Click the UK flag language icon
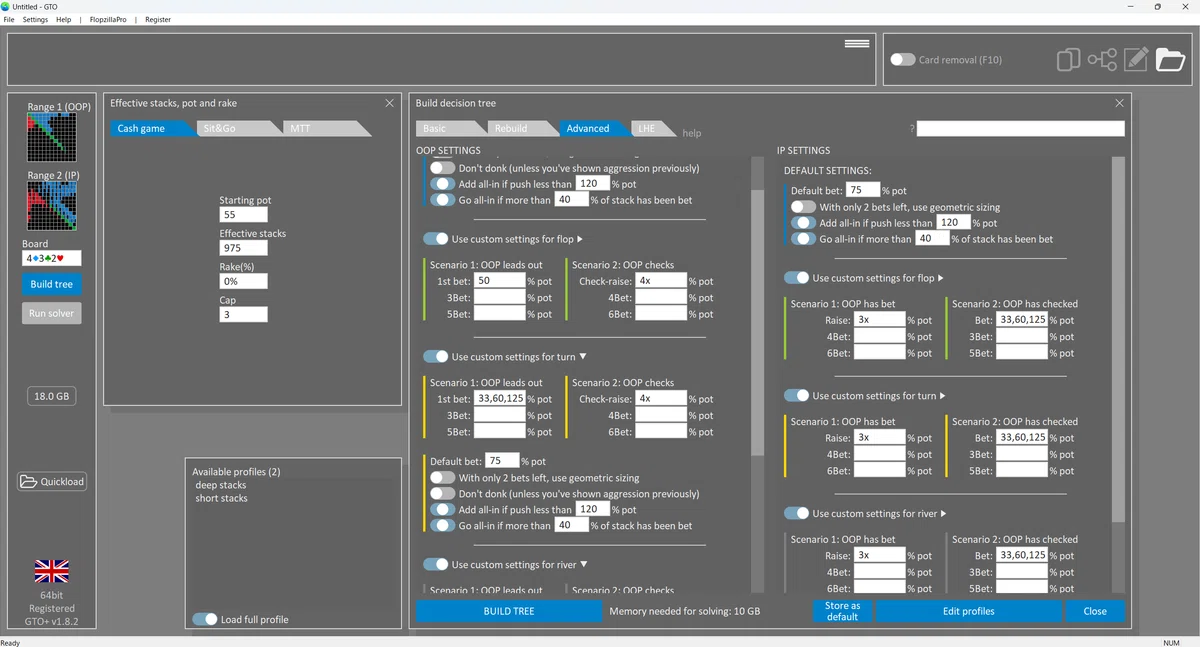Viewport: 1200px width, 647px height. [52, 571]
